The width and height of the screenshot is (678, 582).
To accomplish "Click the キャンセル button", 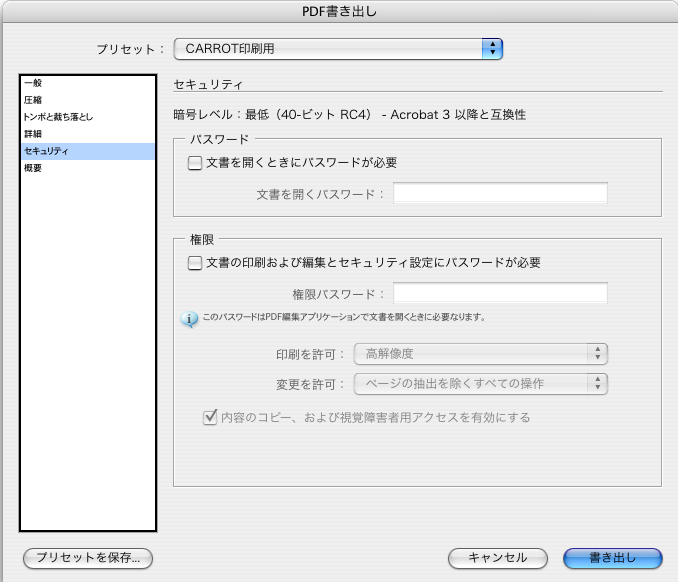I will 498,558.
